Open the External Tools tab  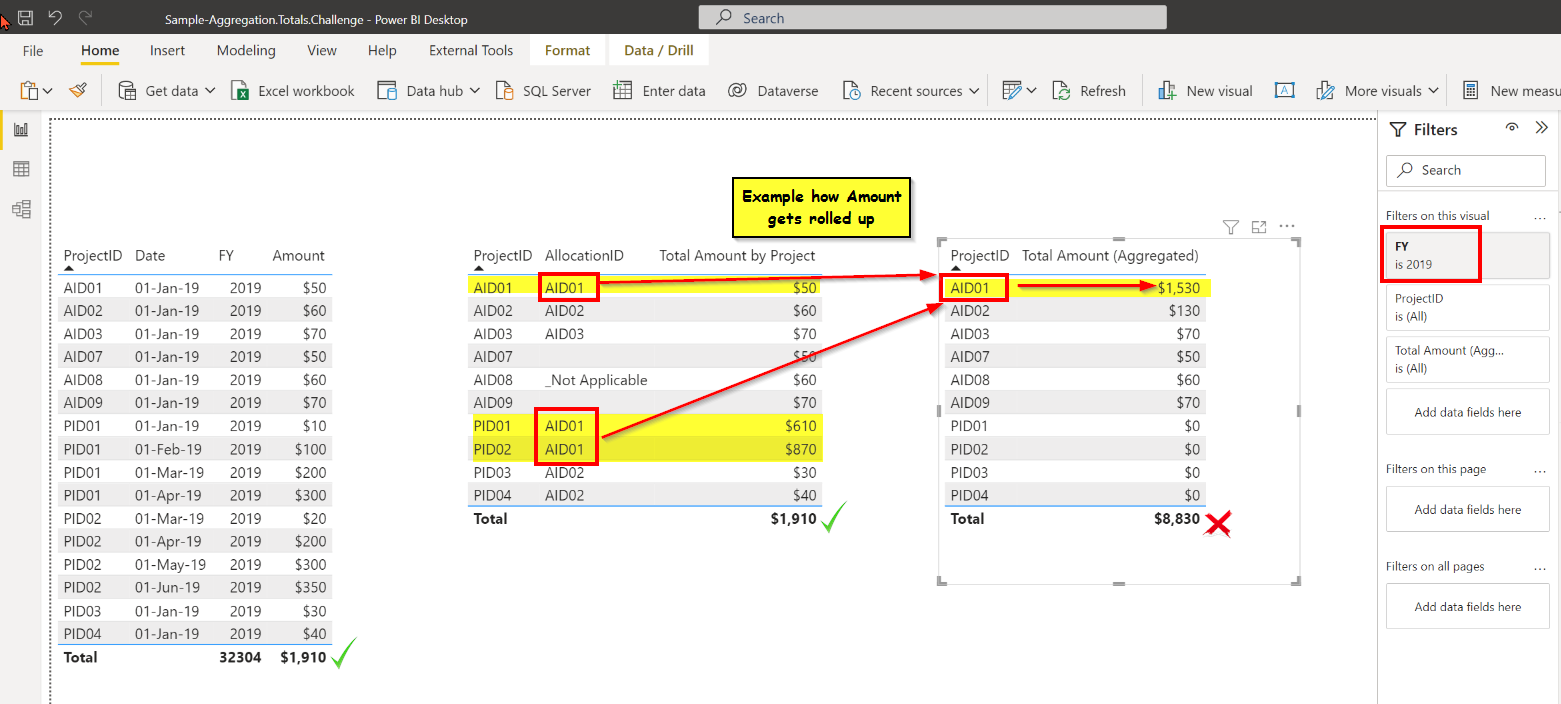click(x=471, y=51)
